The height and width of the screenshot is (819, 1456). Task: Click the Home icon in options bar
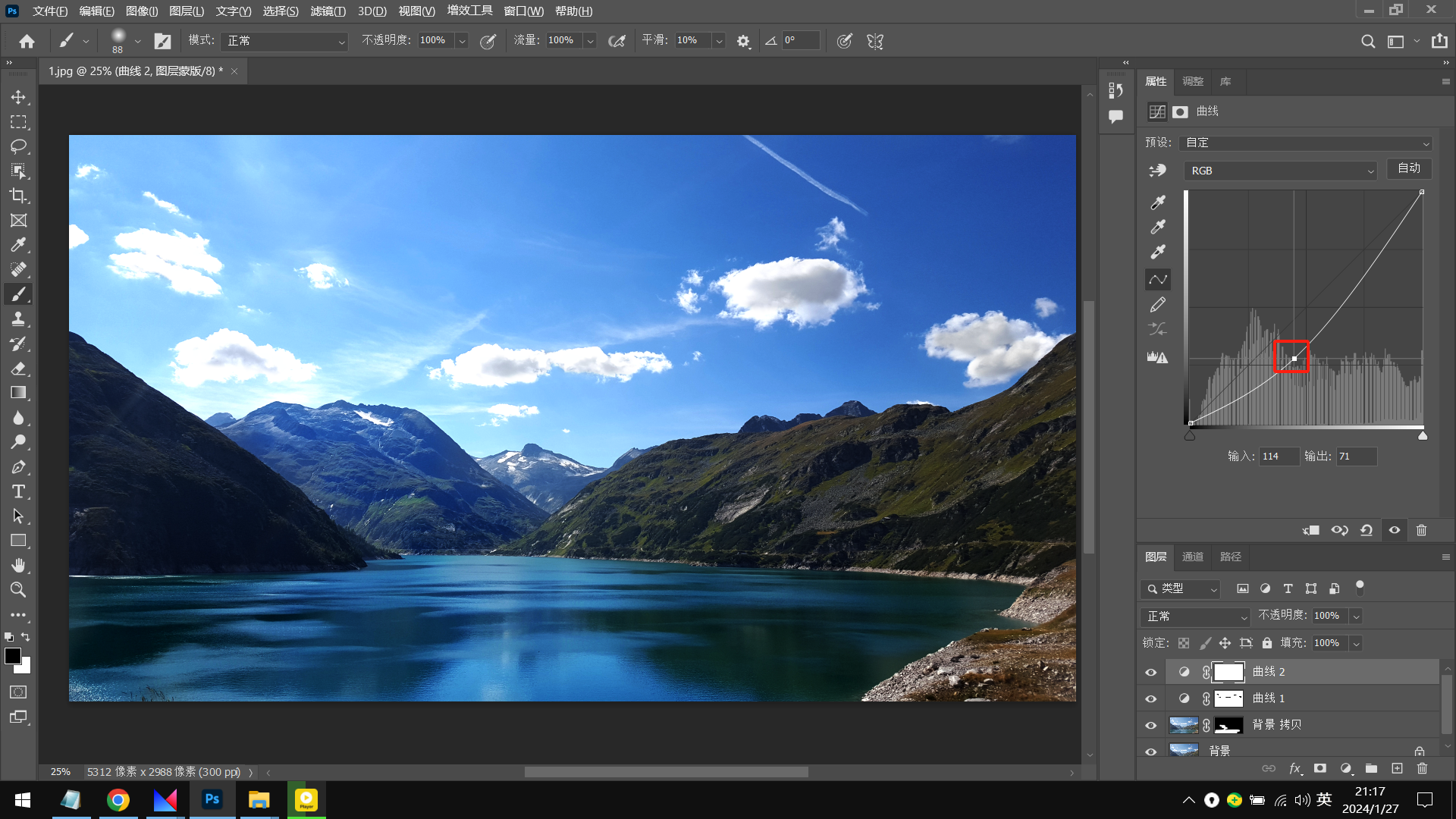(27, 41)
